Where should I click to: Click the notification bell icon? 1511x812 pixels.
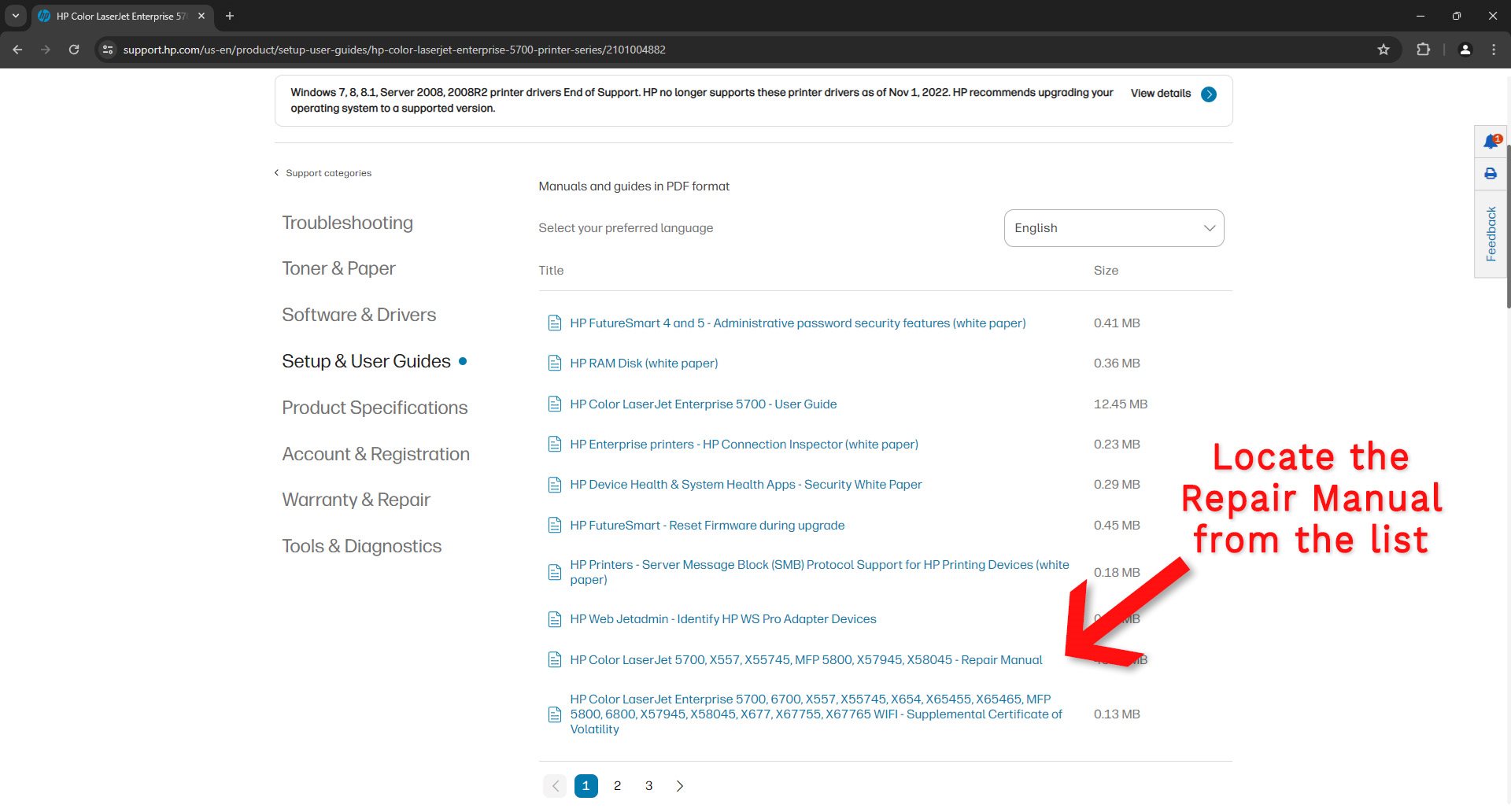tap(1490, 142)
